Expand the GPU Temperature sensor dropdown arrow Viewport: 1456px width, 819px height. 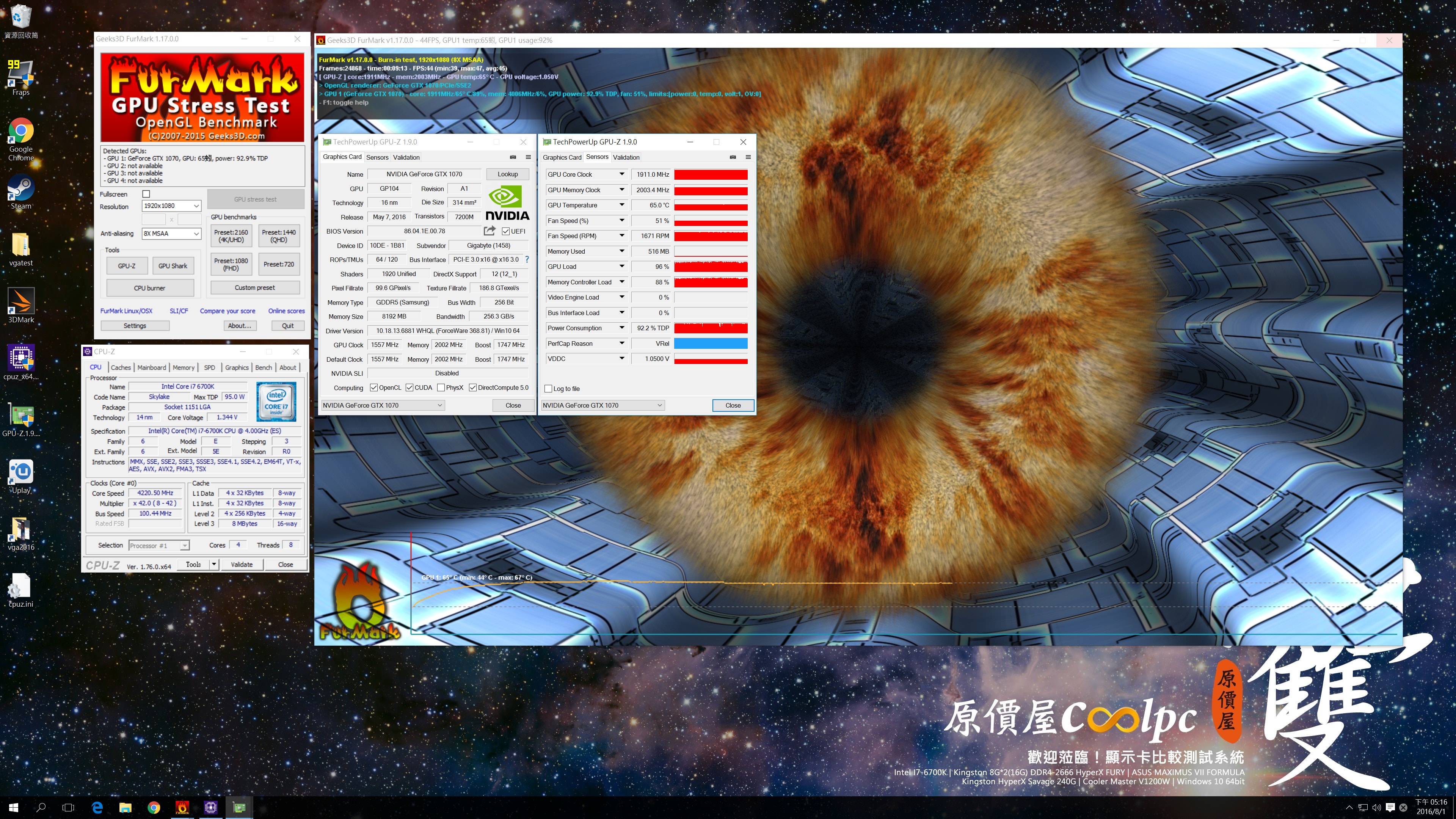point(621,205)
